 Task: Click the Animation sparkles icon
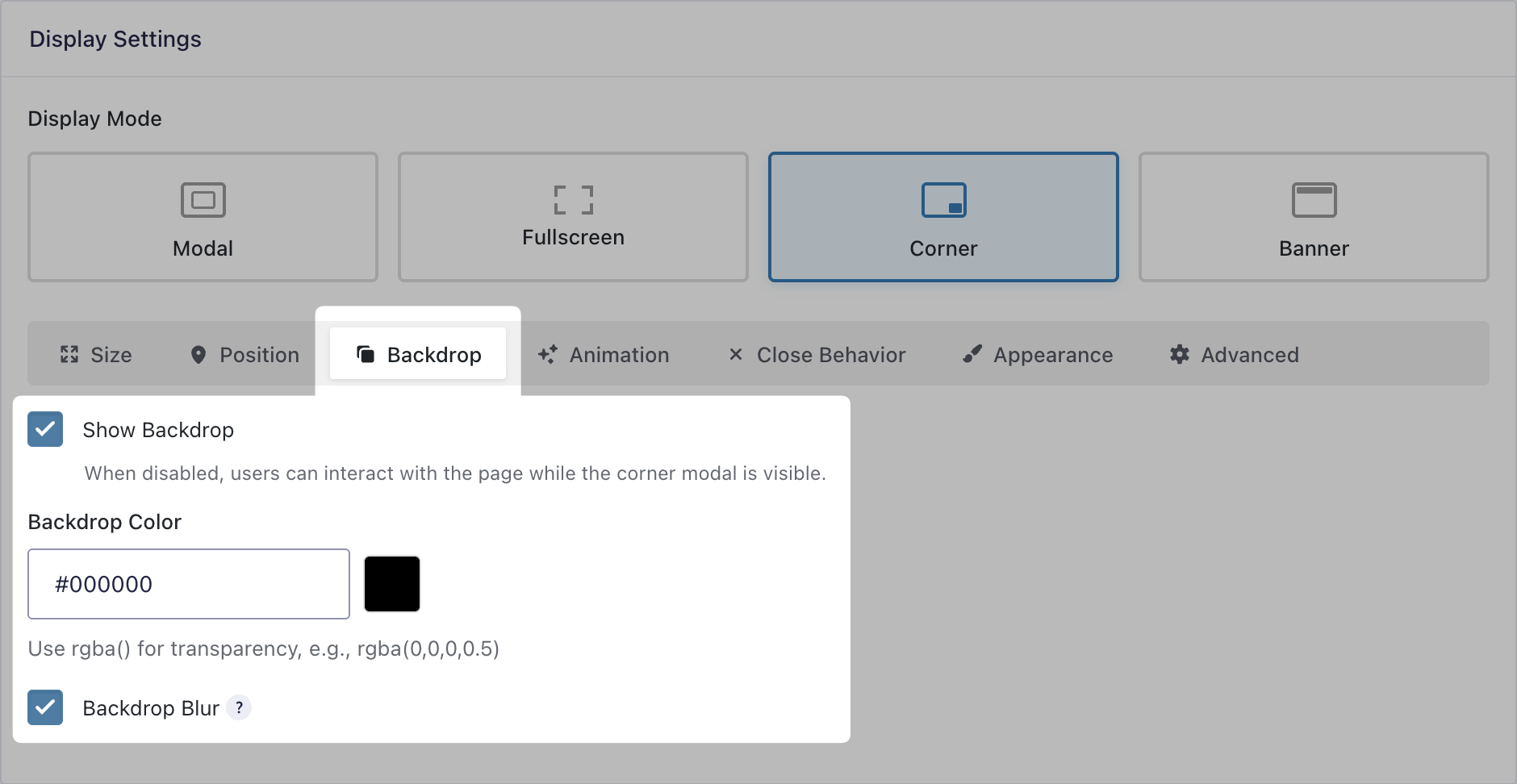(x=548, y=355)
